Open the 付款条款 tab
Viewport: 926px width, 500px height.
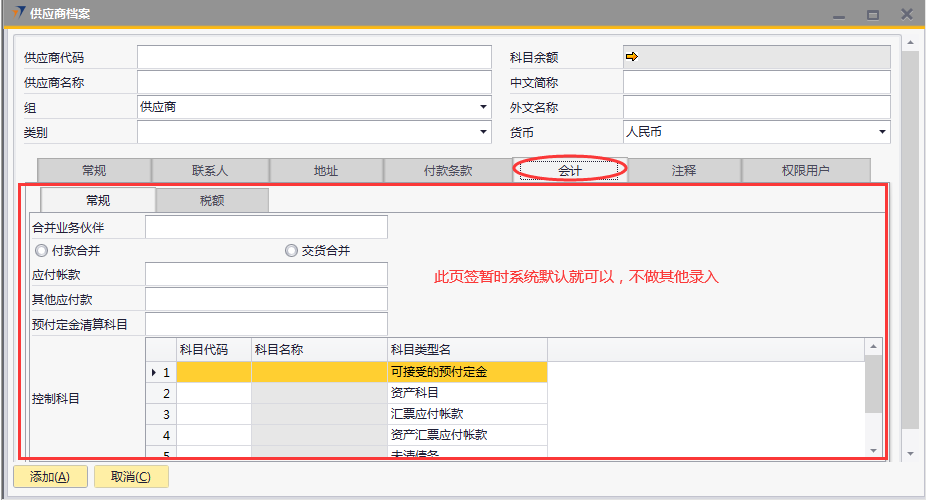[447, 171]
